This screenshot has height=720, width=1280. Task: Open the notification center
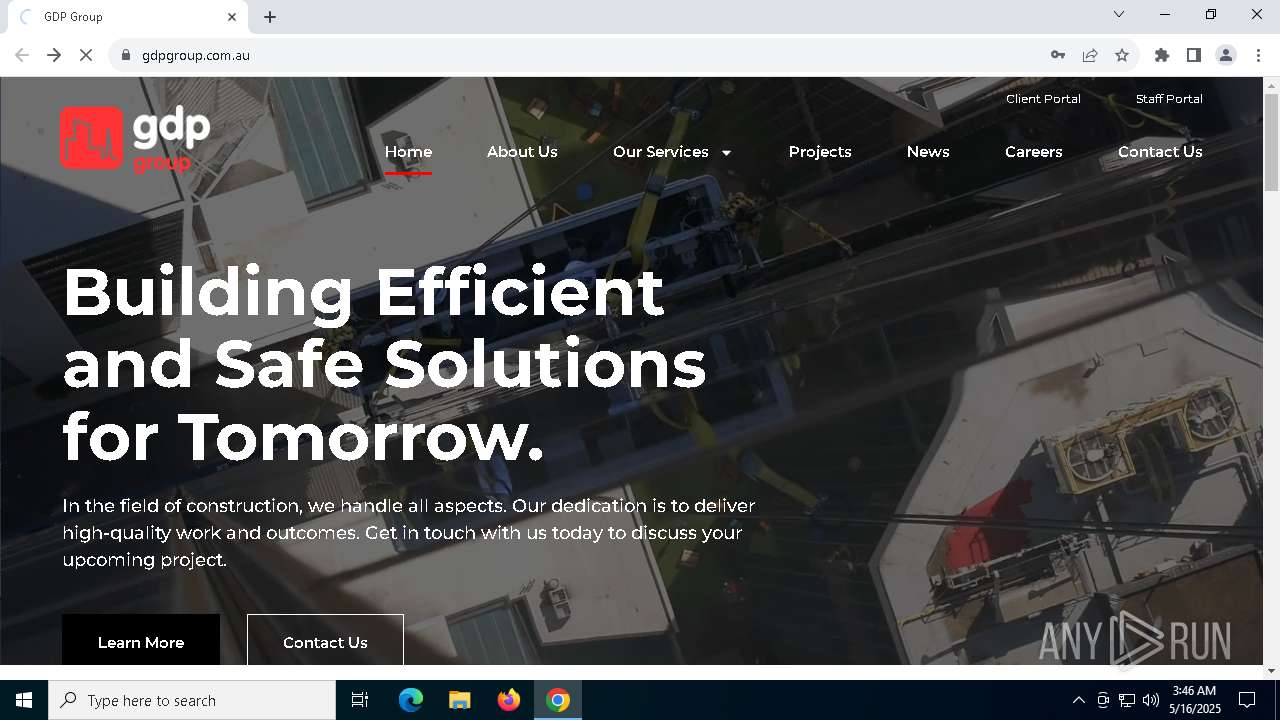(x=1247, y=700)
